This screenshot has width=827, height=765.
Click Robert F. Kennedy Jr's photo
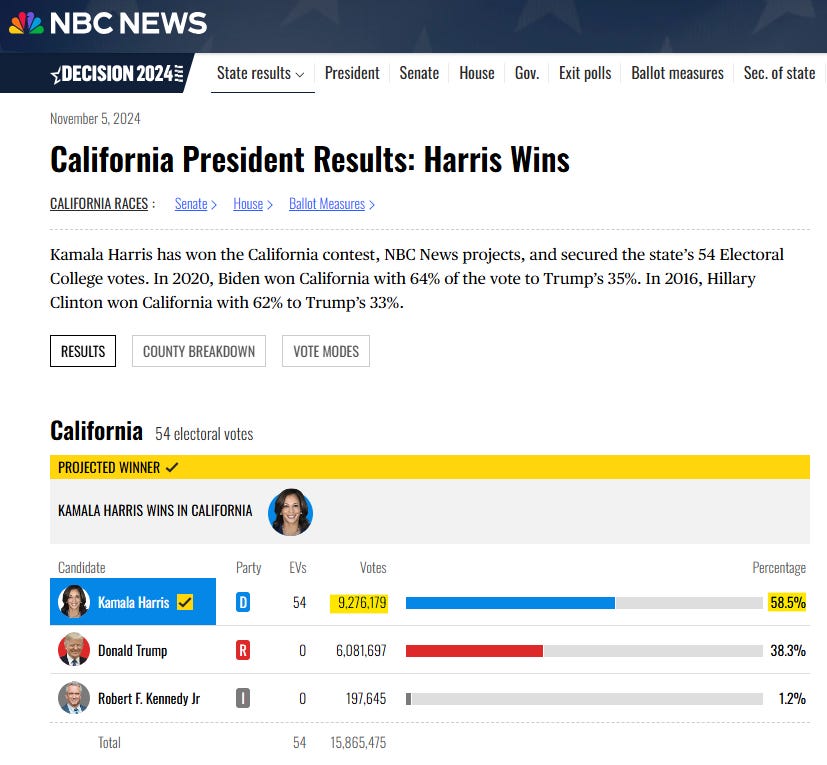(74, 697)
